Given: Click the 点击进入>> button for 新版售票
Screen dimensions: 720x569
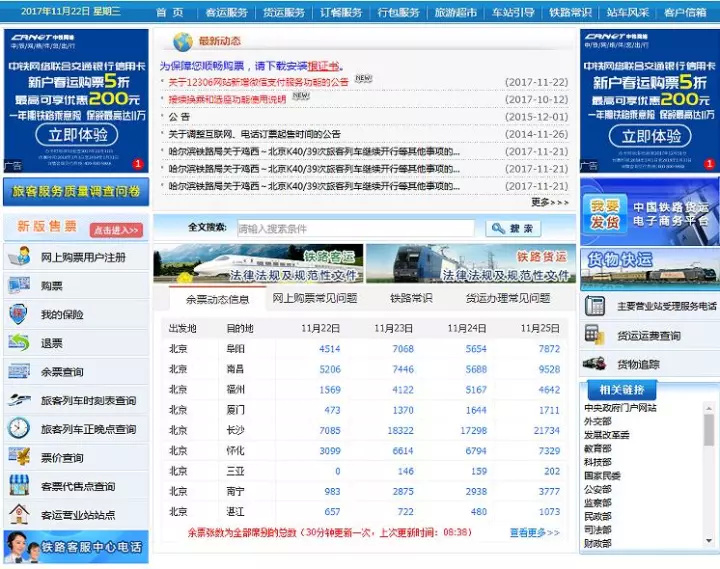Looking at the screenshot, I should click(x=117, y=230).
